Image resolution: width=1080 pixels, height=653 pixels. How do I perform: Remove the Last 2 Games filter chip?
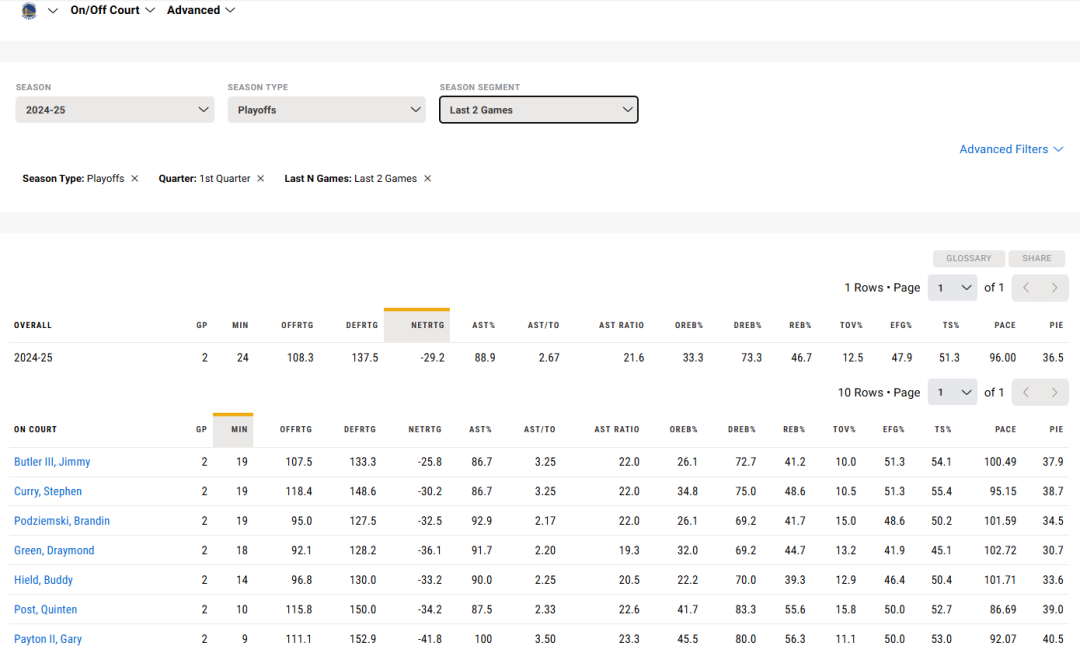[428, 178]
